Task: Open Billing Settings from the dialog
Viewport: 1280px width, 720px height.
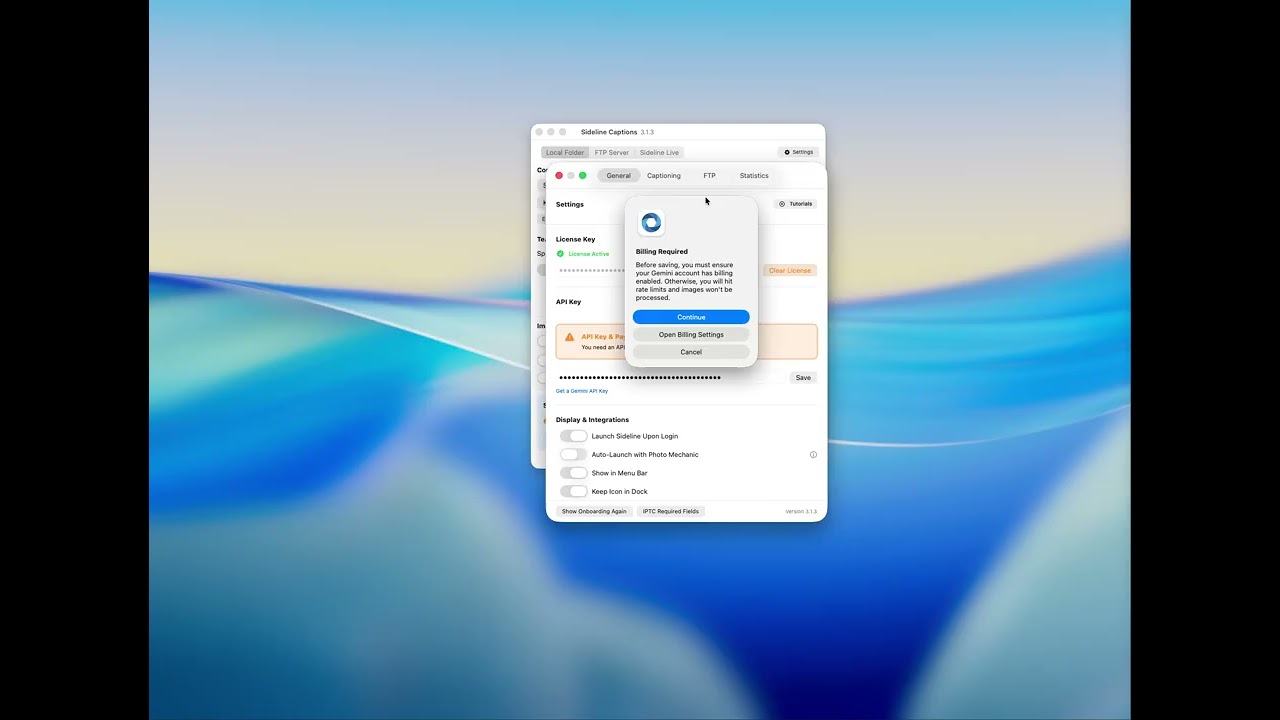Action: (x=691, y=335)
